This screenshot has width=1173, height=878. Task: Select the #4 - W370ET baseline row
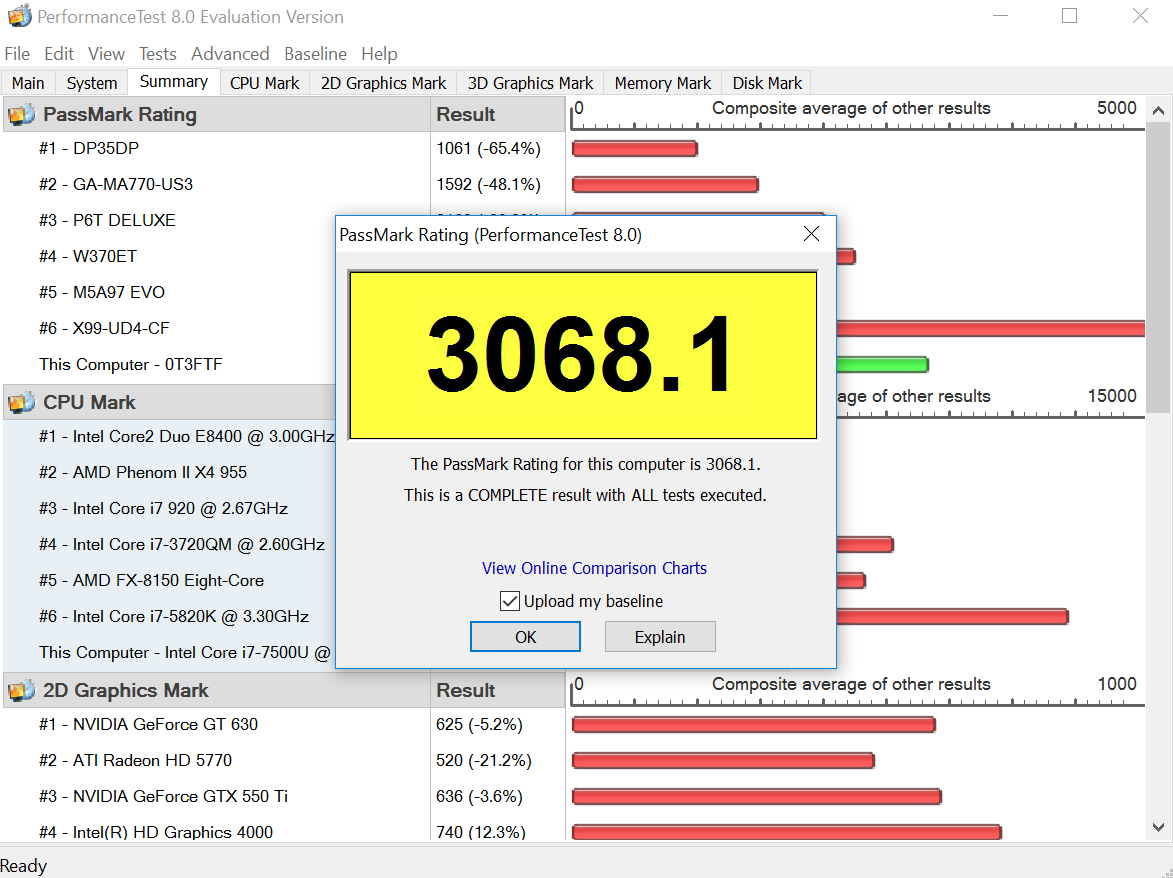click(88, 256)
